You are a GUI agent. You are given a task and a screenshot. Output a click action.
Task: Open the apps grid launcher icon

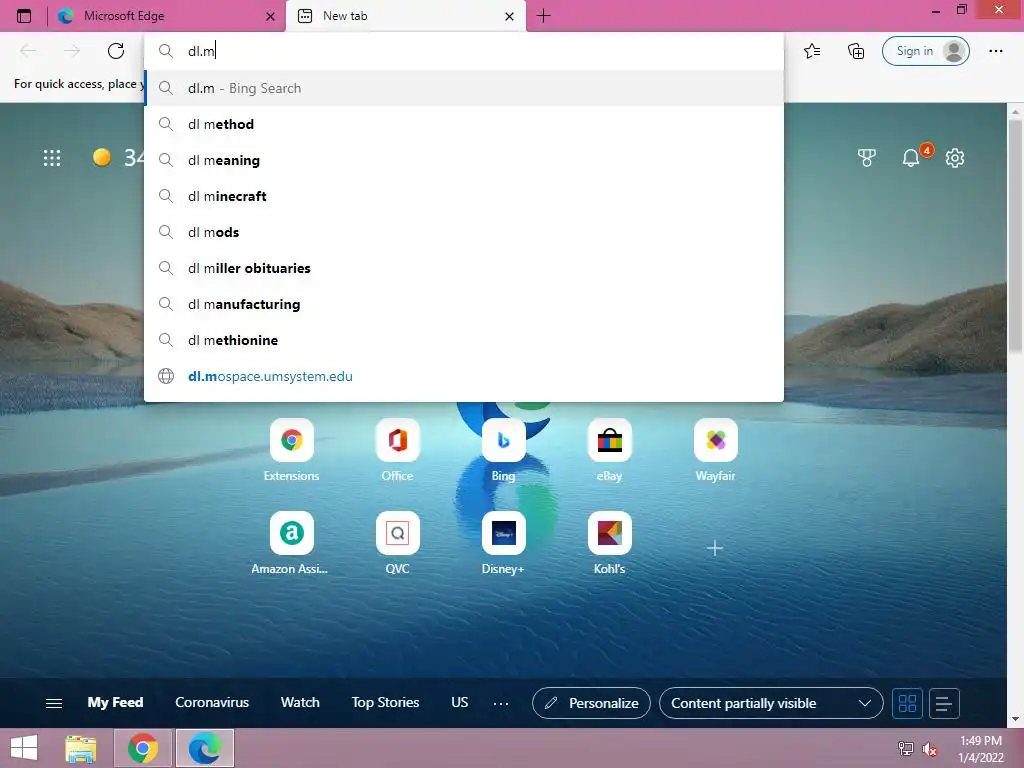tap(52, 157)
